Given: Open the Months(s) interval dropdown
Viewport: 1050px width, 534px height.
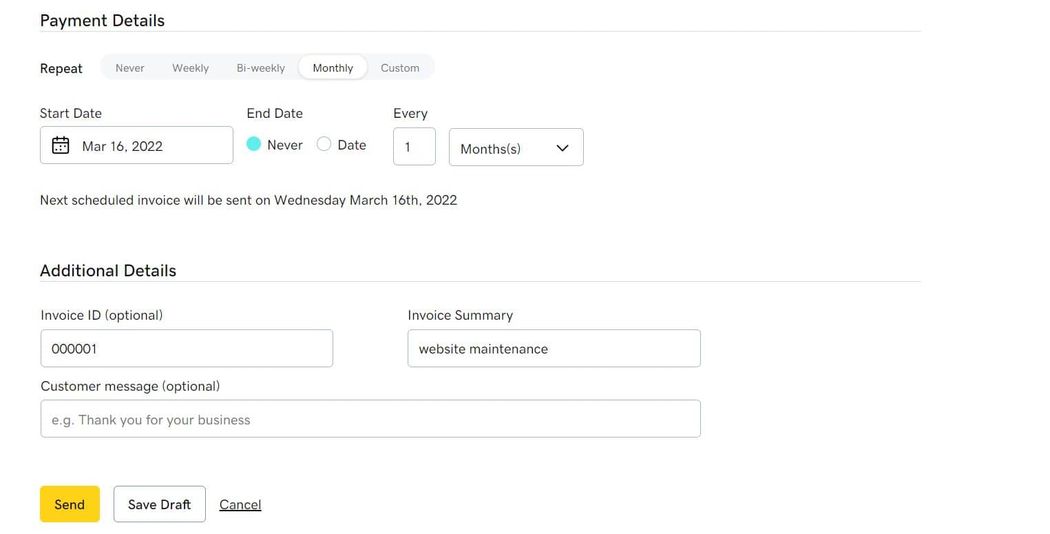Looking at the screenshot, I should coord(516,147).
